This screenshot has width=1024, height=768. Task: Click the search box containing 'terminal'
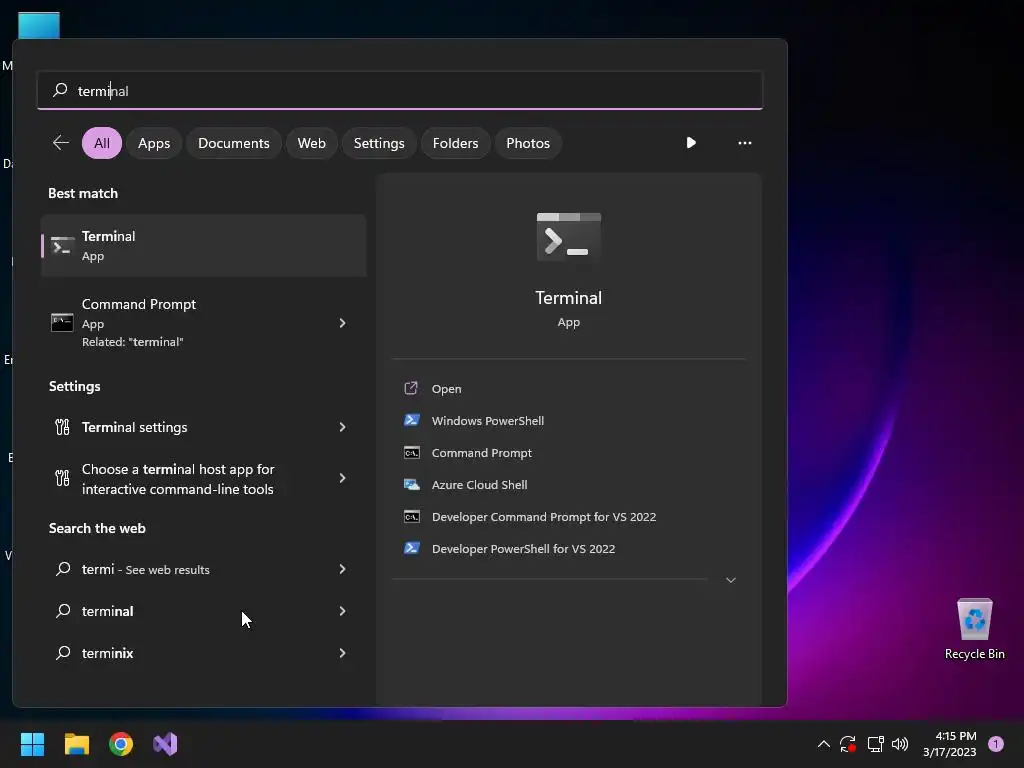(x=400, y=90)
